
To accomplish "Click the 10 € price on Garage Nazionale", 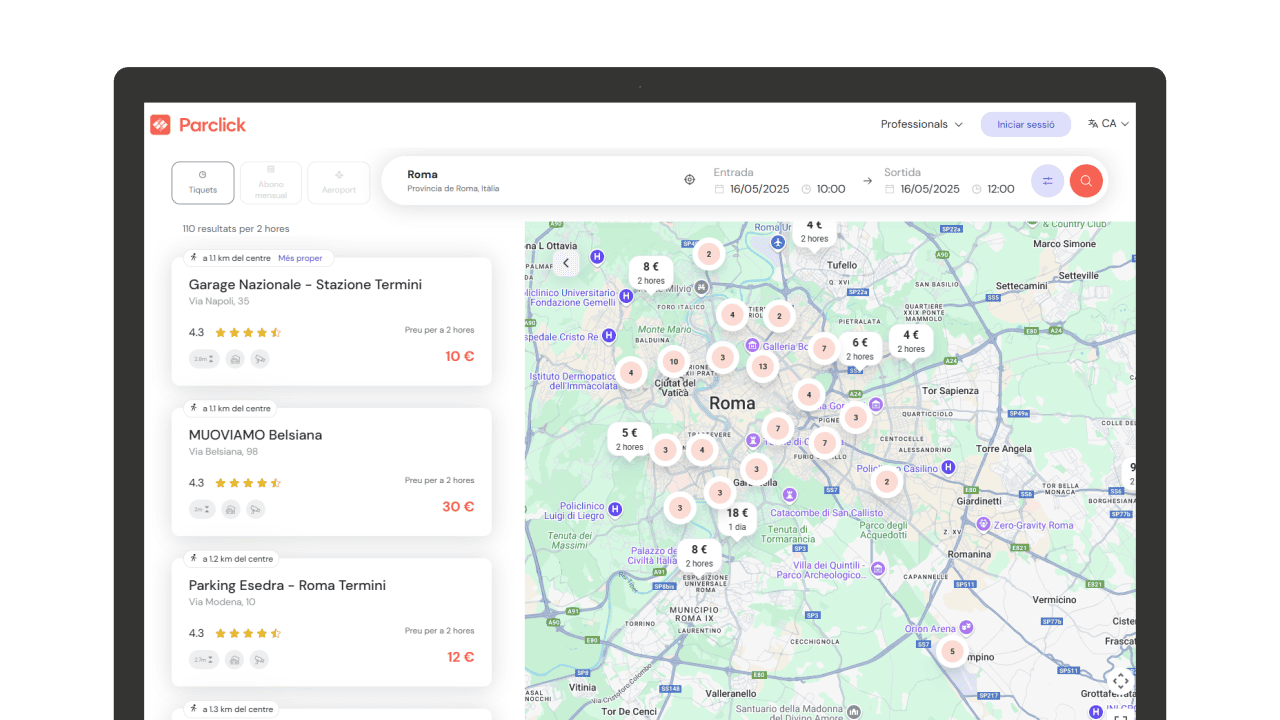I will click(x=460, y=356).
